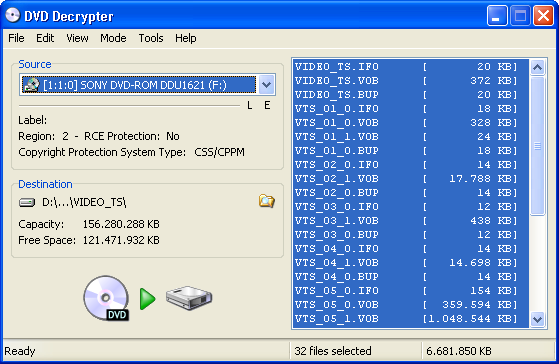
Task: Open the Tools menu
Action: pos(151,38)
